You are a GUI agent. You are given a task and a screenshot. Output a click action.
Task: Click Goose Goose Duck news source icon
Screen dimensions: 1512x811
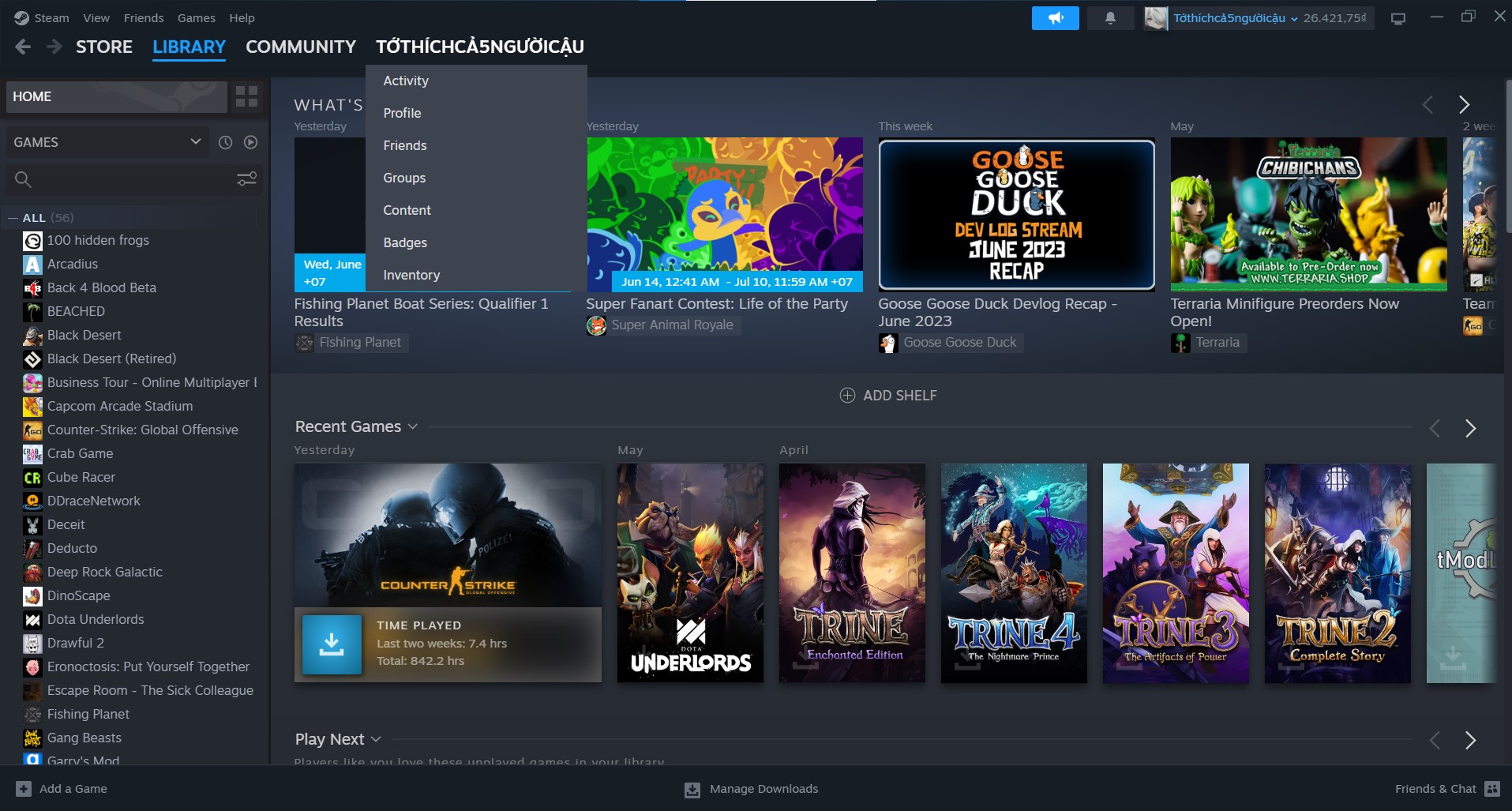coord(888,343)
